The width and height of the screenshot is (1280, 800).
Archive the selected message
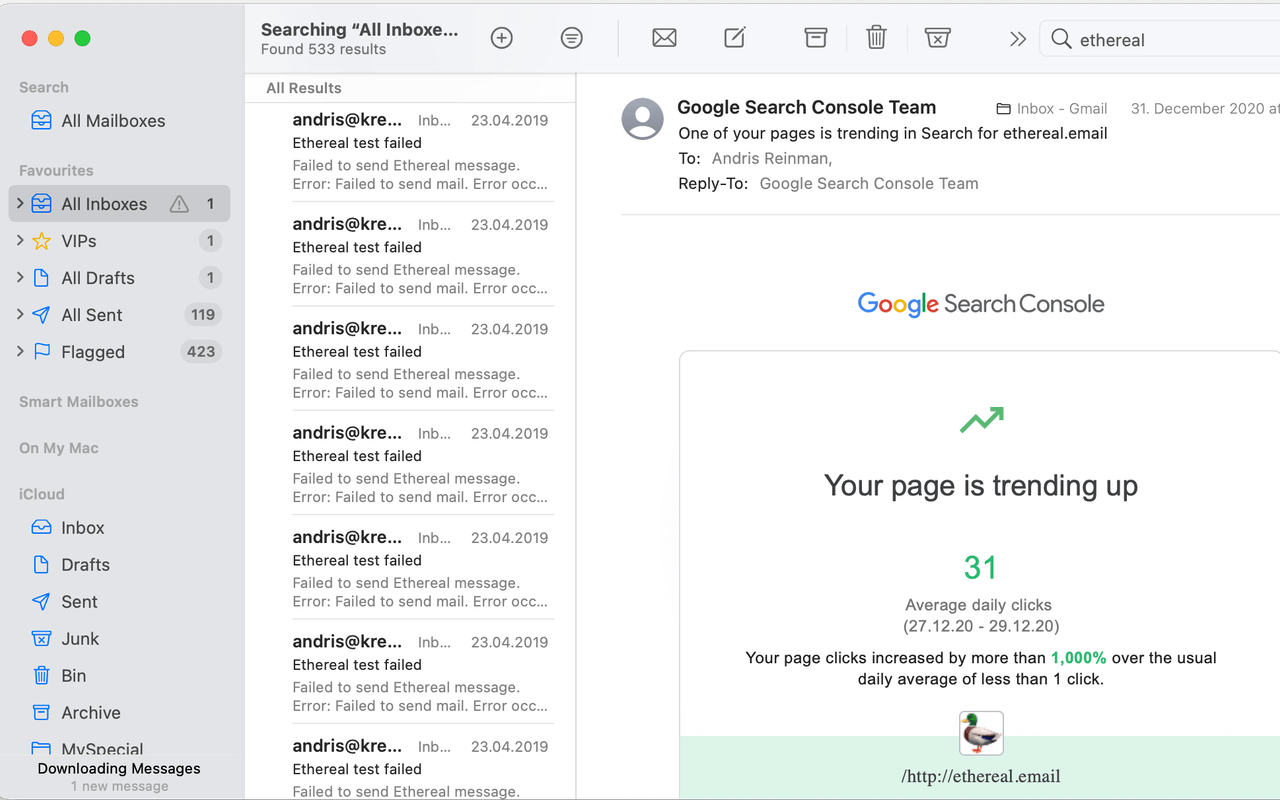(815, 37)
